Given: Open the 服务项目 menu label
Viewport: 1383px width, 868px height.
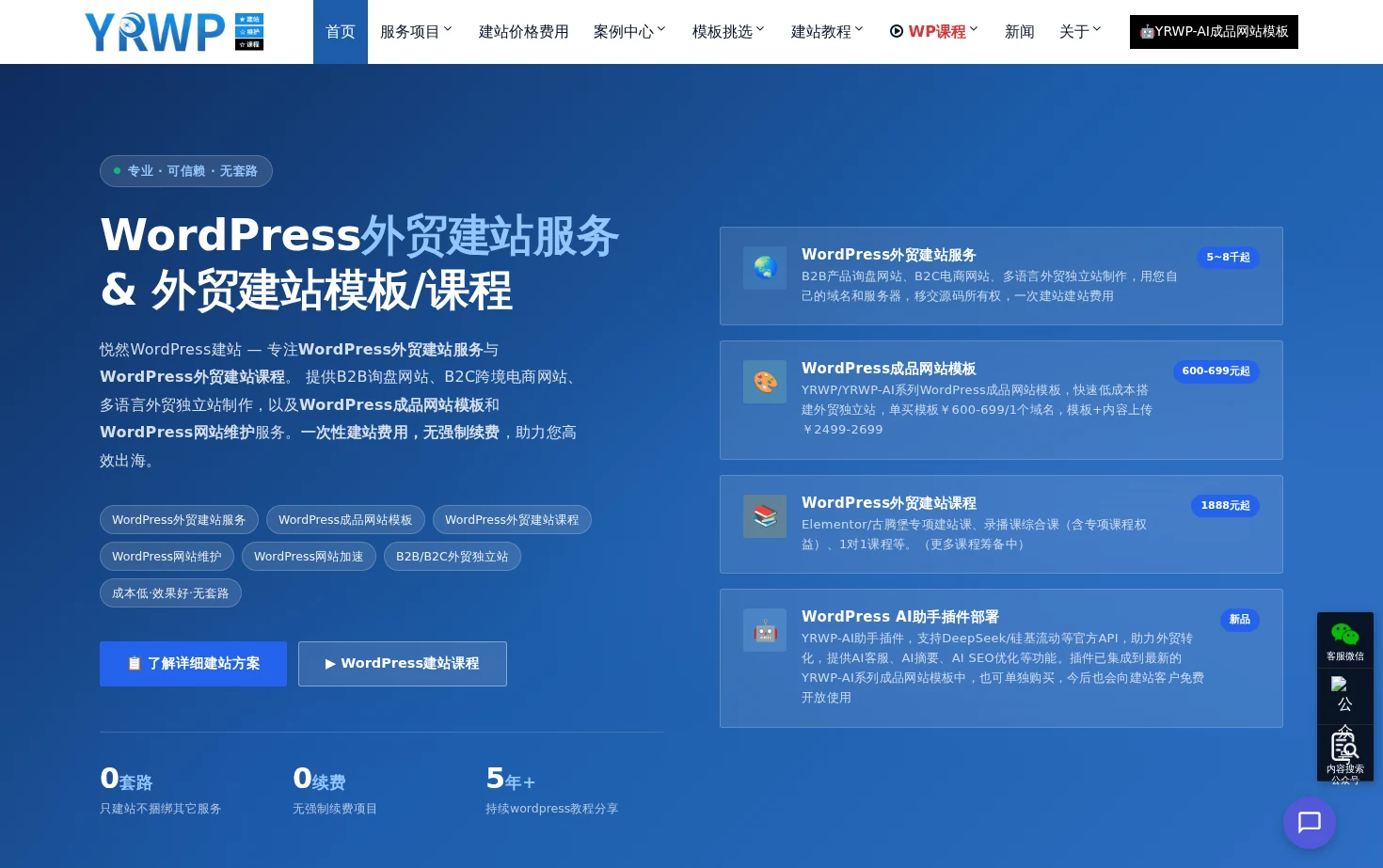Looking at the screenshot, I should [x=410, y=32].
